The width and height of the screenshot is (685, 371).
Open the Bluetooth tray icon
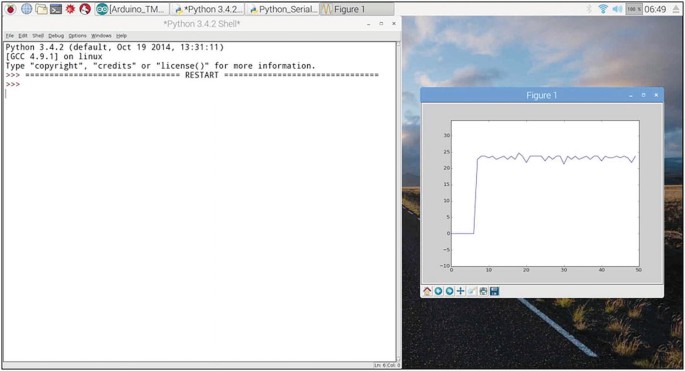point(589,9)
